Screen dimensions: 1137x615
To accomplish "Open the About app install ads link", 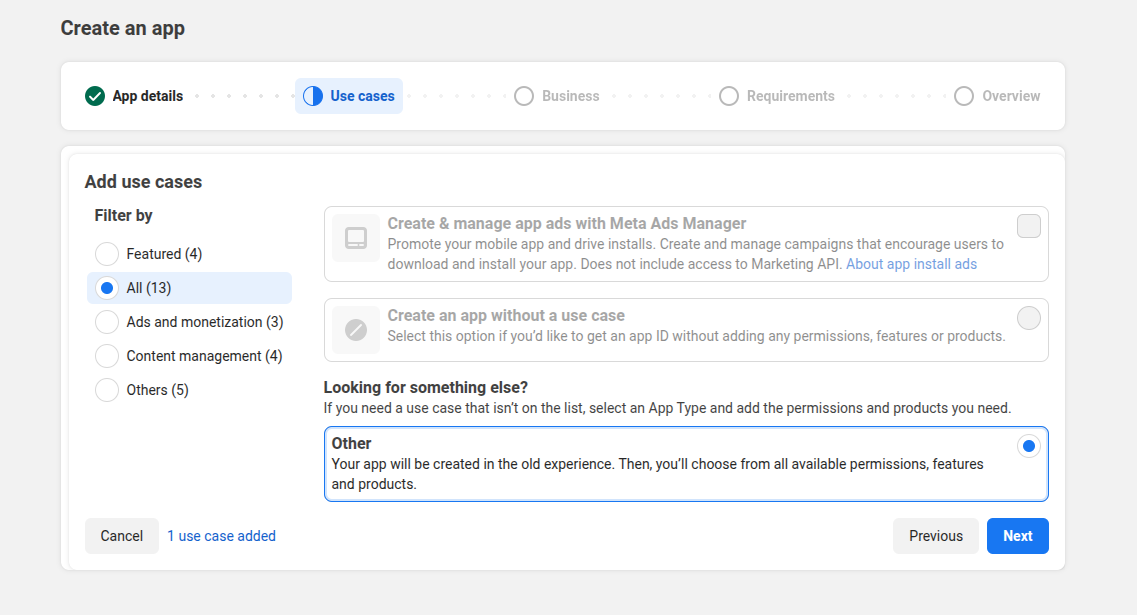I will pyautogui.click(x=911, y=264).
